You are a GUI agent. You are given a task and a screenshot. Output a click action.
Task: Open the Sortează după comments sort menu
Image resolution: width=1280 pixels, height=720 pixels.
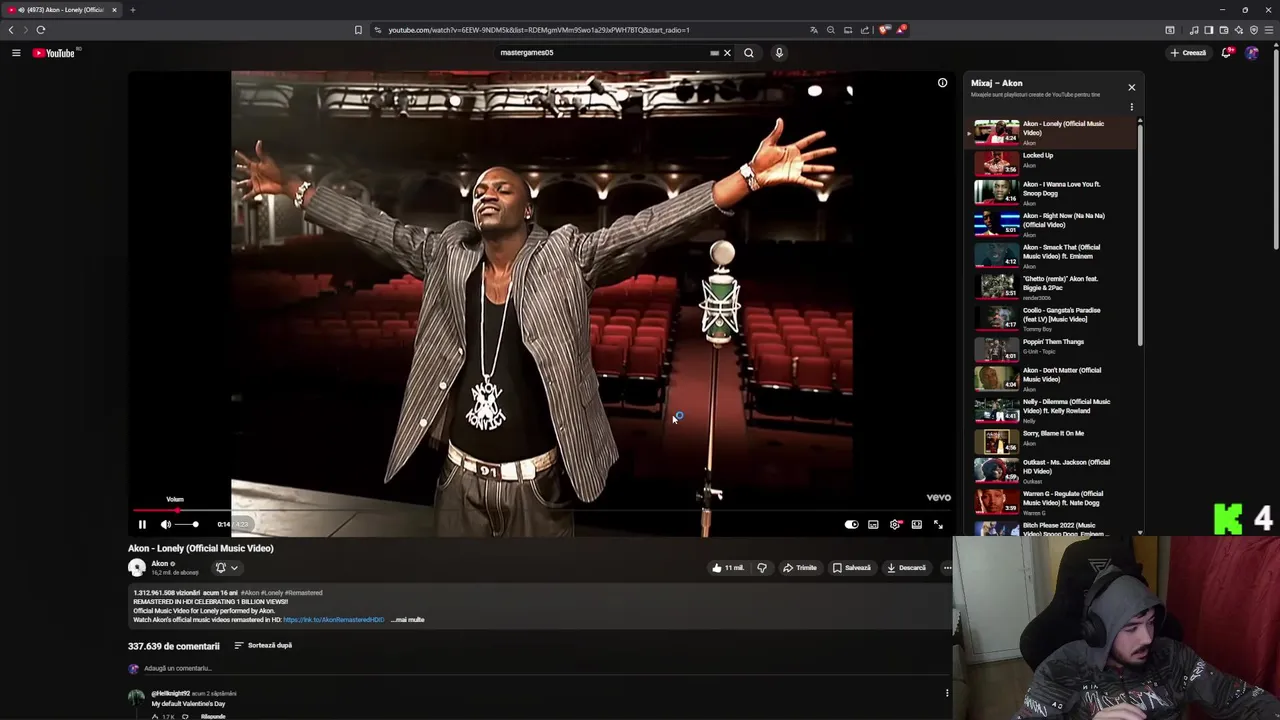tap(263, 646)
